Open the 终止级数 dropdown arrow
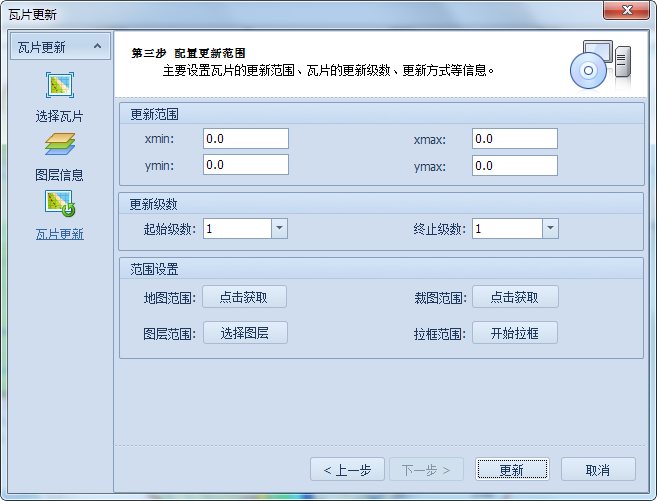This screenshot has width=657, height=501. pos(550,229)
